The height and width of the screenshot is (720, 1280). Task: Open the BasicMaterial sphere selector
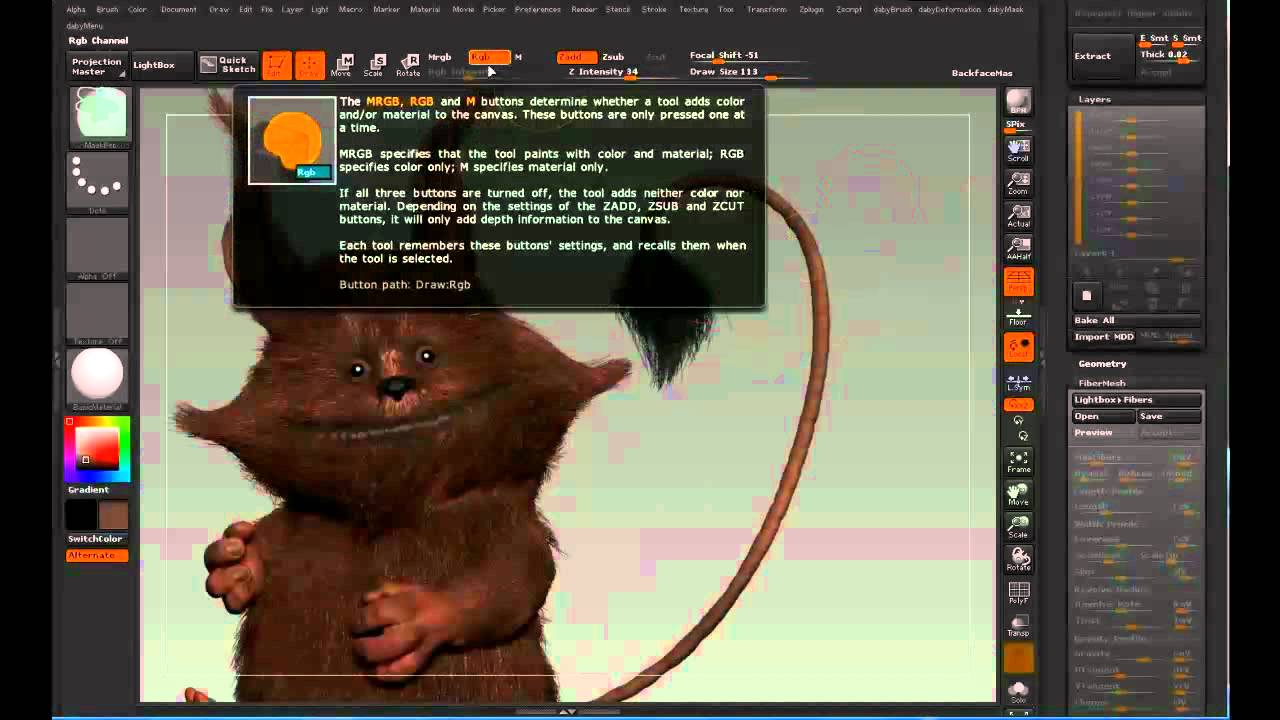[x=98, y=379]
